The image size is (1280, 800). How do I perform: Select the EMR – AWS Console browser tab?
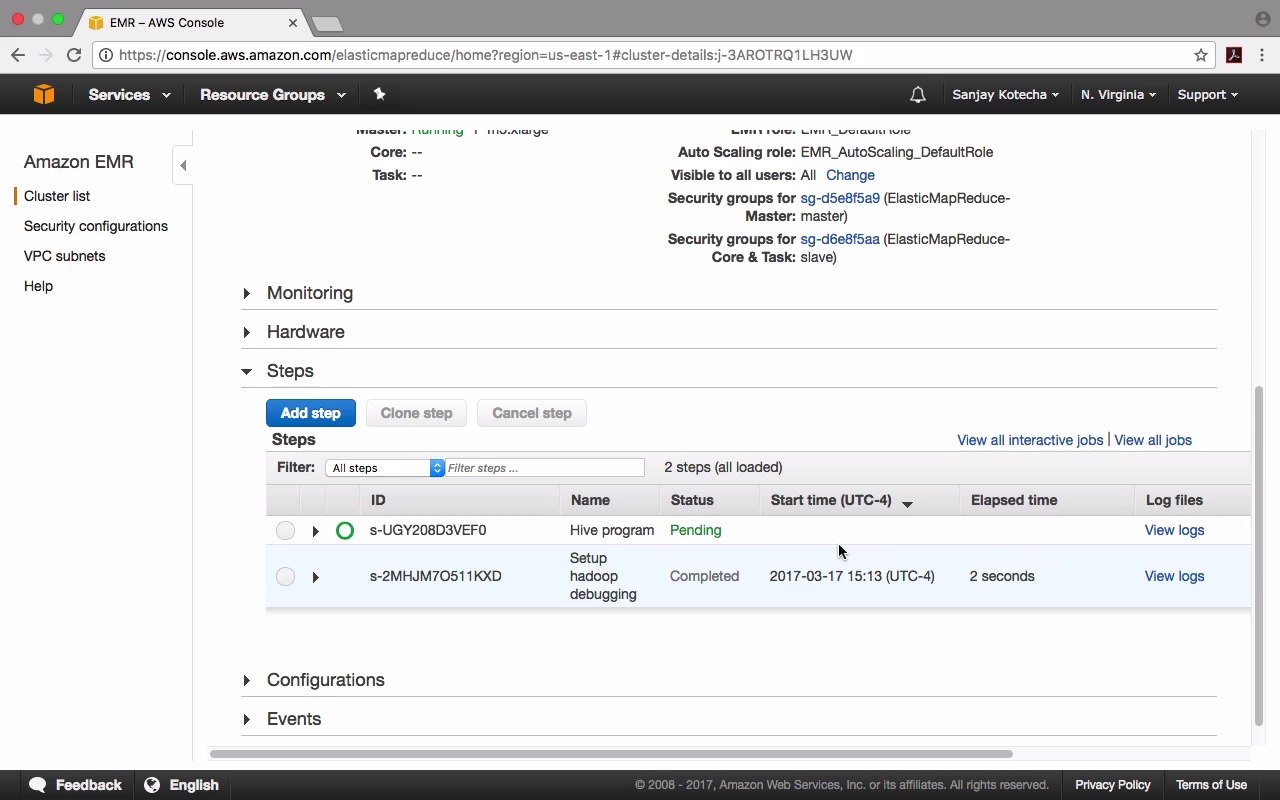click(x=192, y=22)
